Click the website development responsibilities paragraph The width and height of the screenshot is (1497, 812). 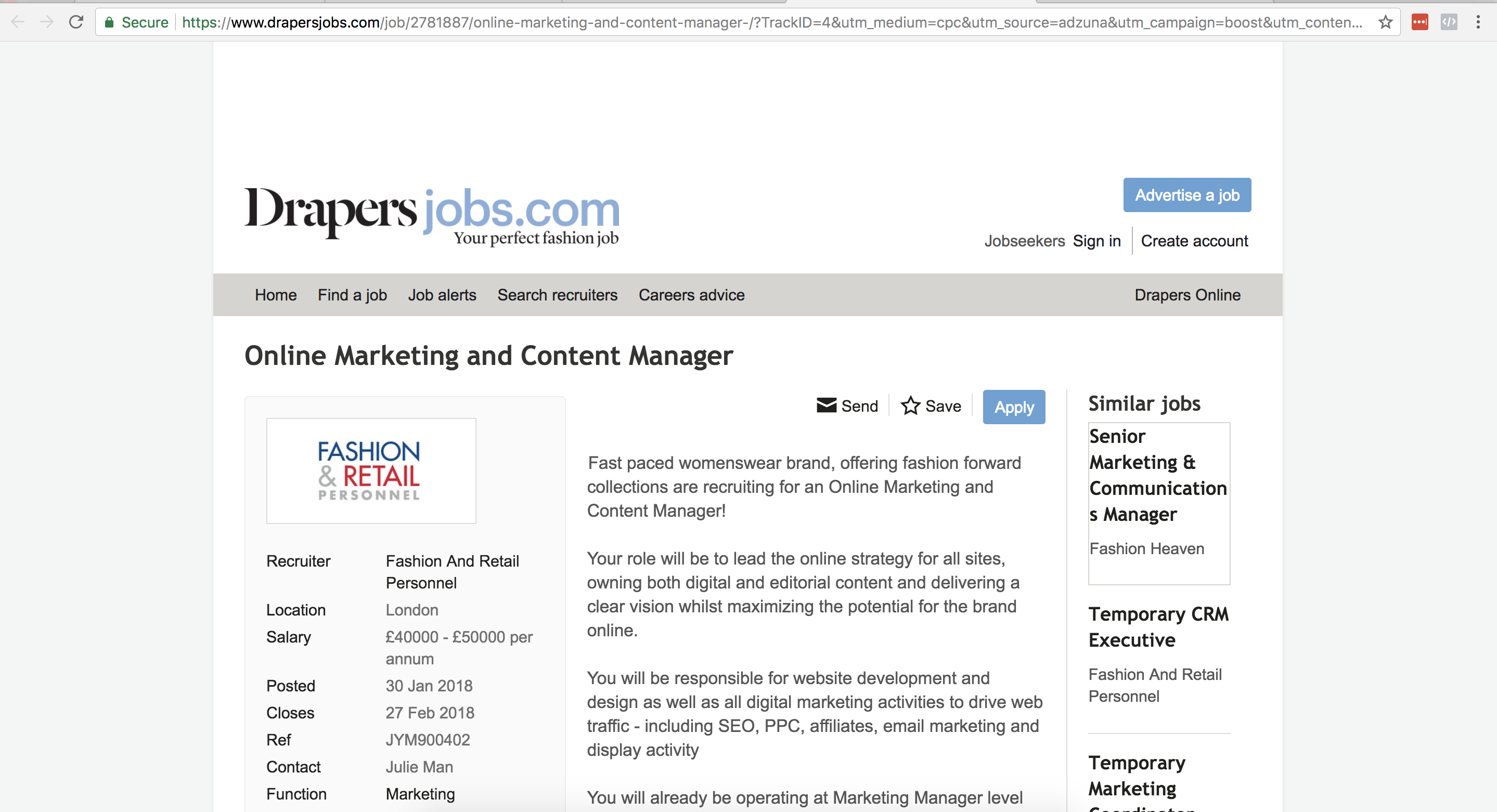814,713
